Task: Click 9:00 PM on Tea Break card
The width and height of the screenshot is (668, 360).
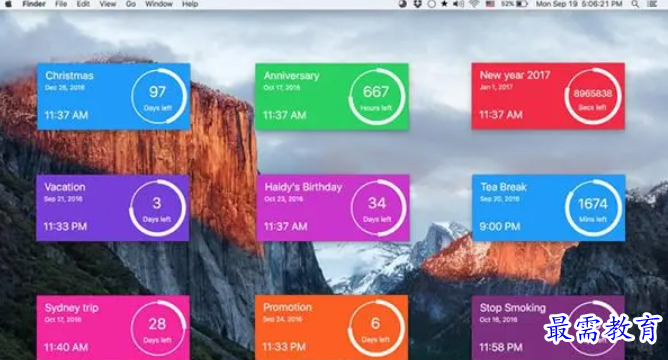Action: (x=500, y=226)
